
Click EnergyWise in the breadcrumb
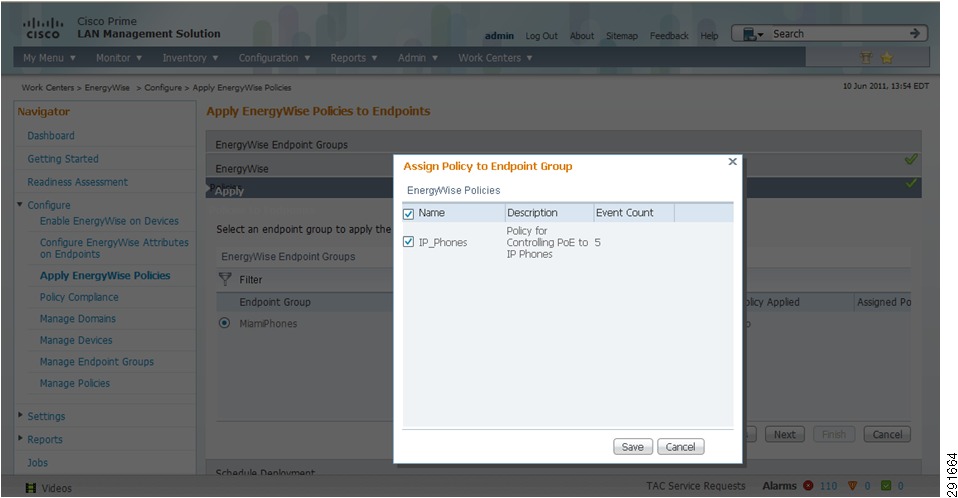point(107,87)
